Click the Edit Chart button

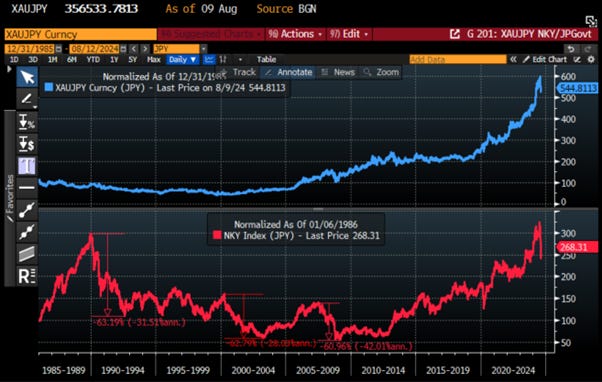pos(545,60)
